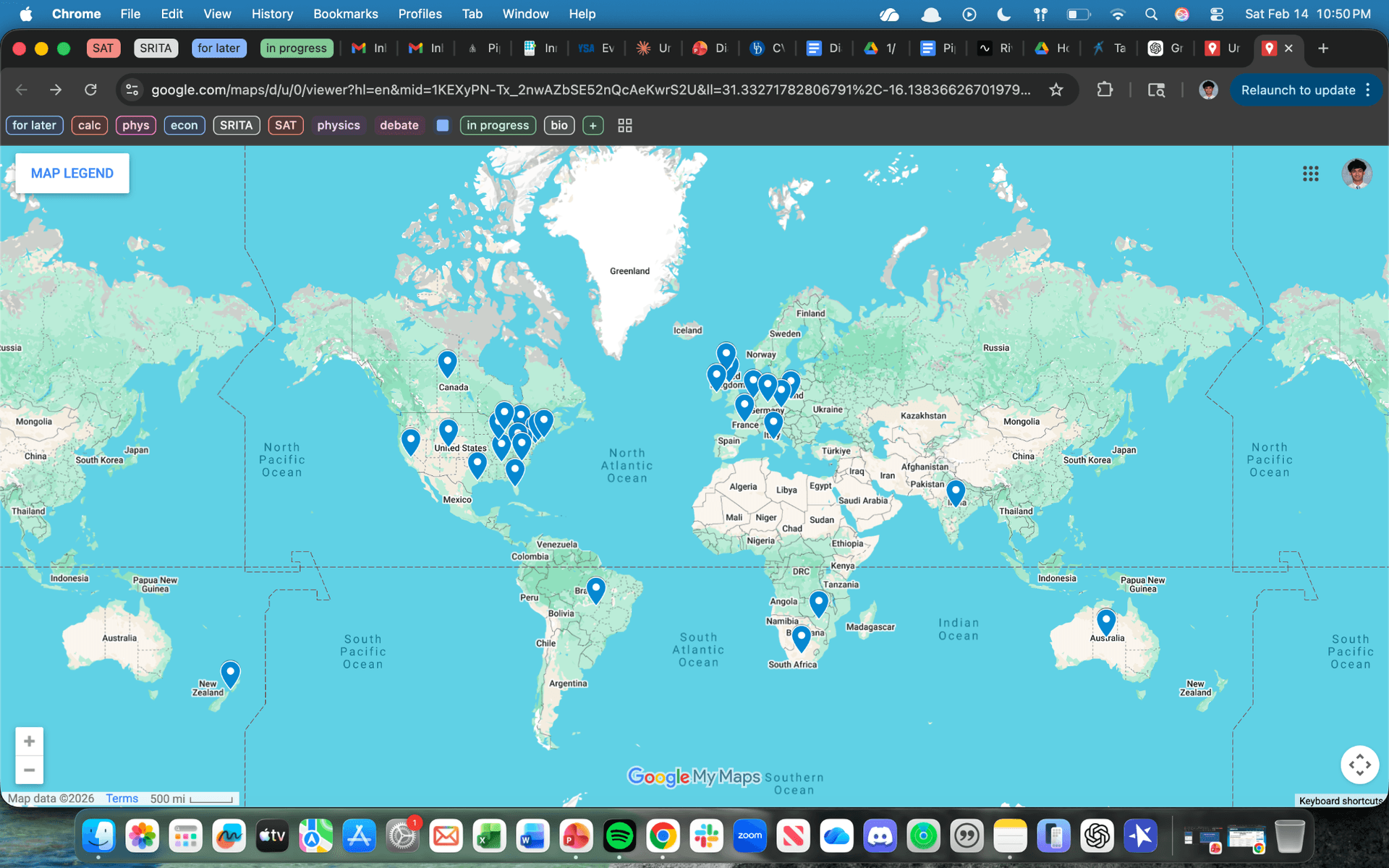Image resolution: width=1389 pixels, height=868 pixels.
Task: Expand the SAT tab group
Action: (x=103, y=48)
